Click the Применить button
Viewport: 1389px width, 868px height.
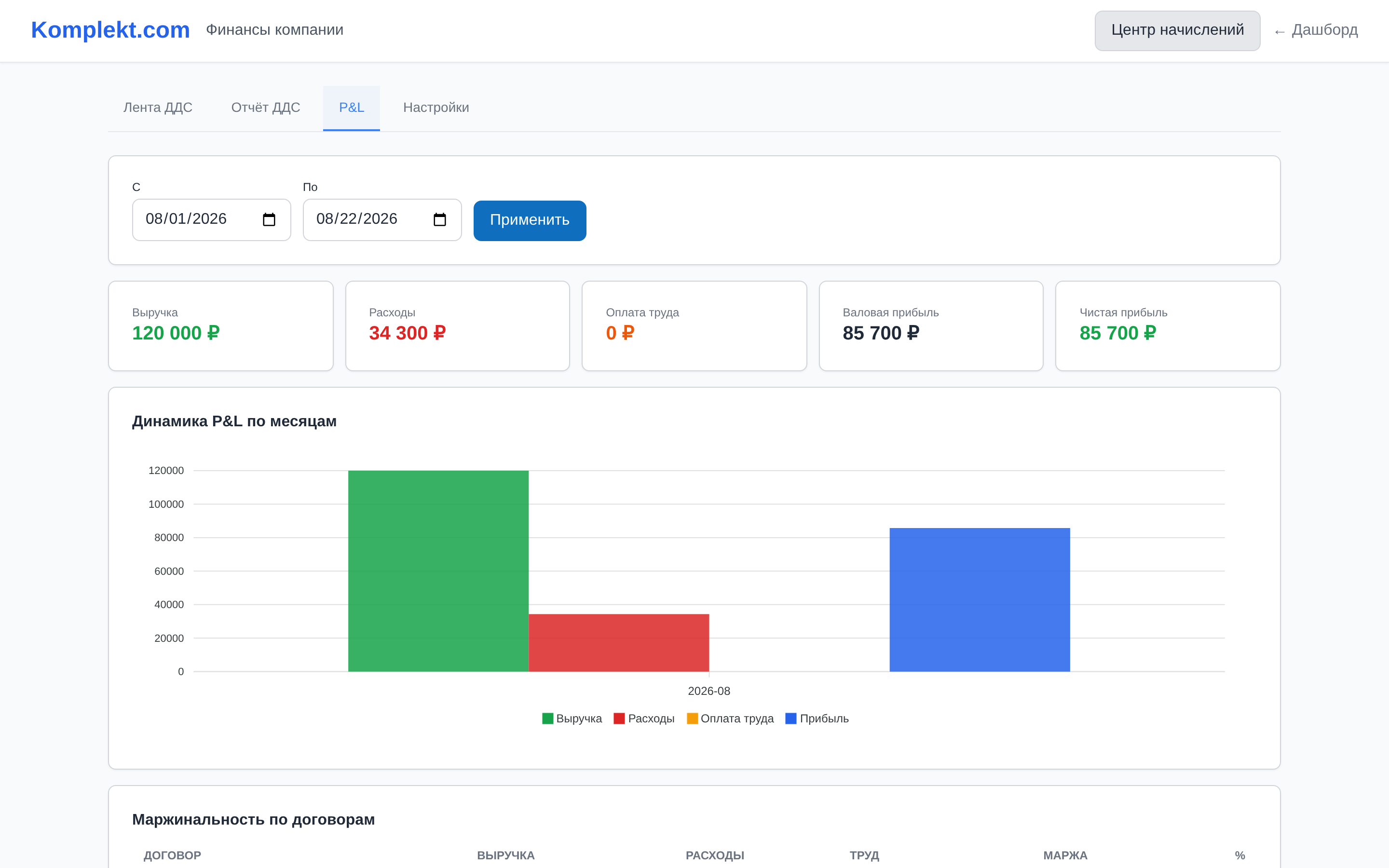click(530, 220)
